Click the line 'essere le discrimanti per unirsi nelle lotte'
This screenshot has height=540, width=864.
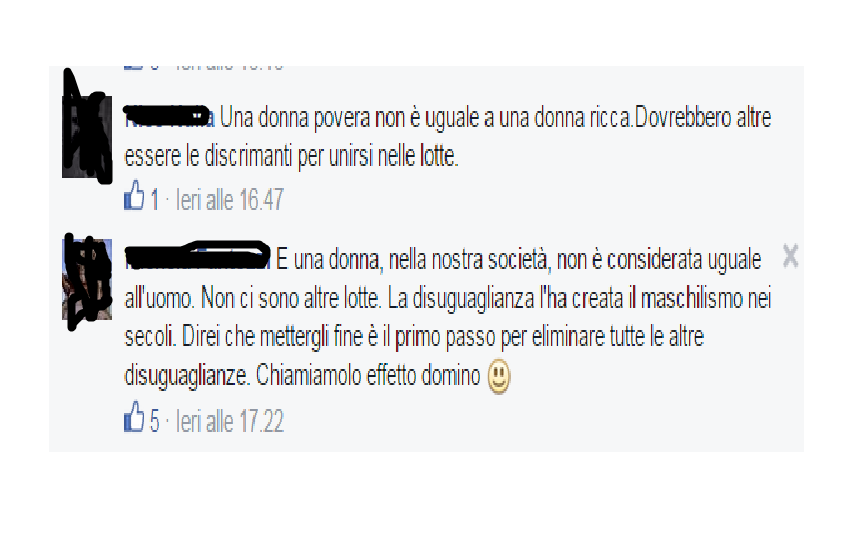pyautogui.click(x=291, y=156)
